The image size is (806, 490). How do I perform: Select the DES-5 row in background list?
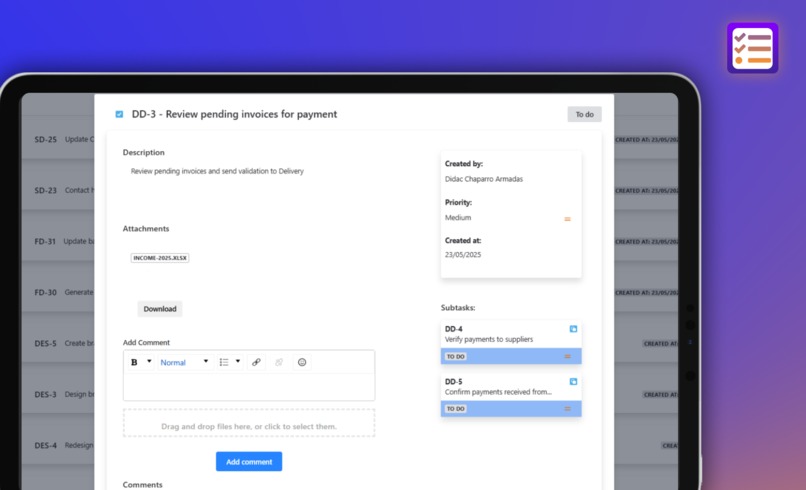click(x=58, y=343)
